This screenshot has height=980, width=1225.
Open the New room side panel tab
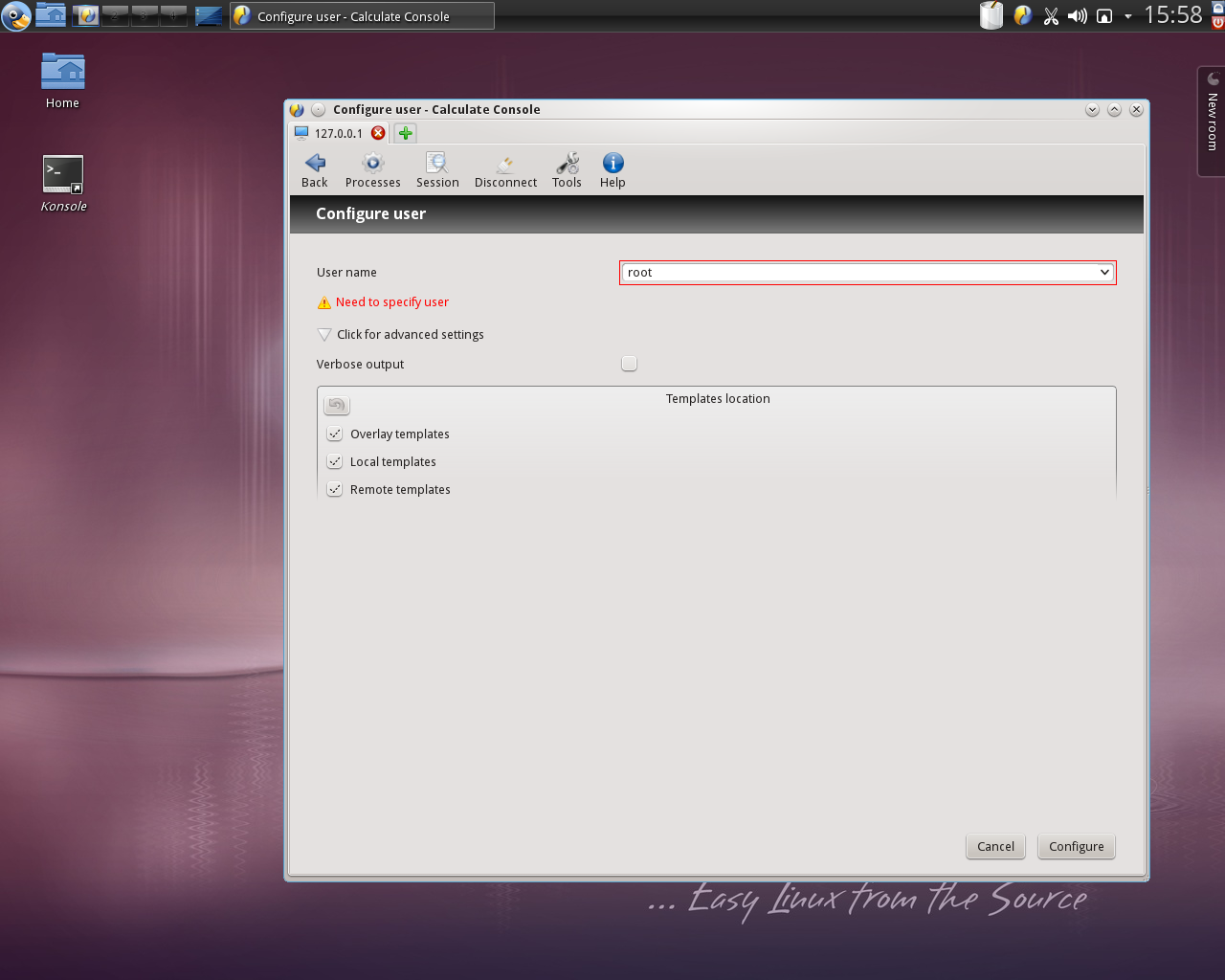(x=1212, y=121)
